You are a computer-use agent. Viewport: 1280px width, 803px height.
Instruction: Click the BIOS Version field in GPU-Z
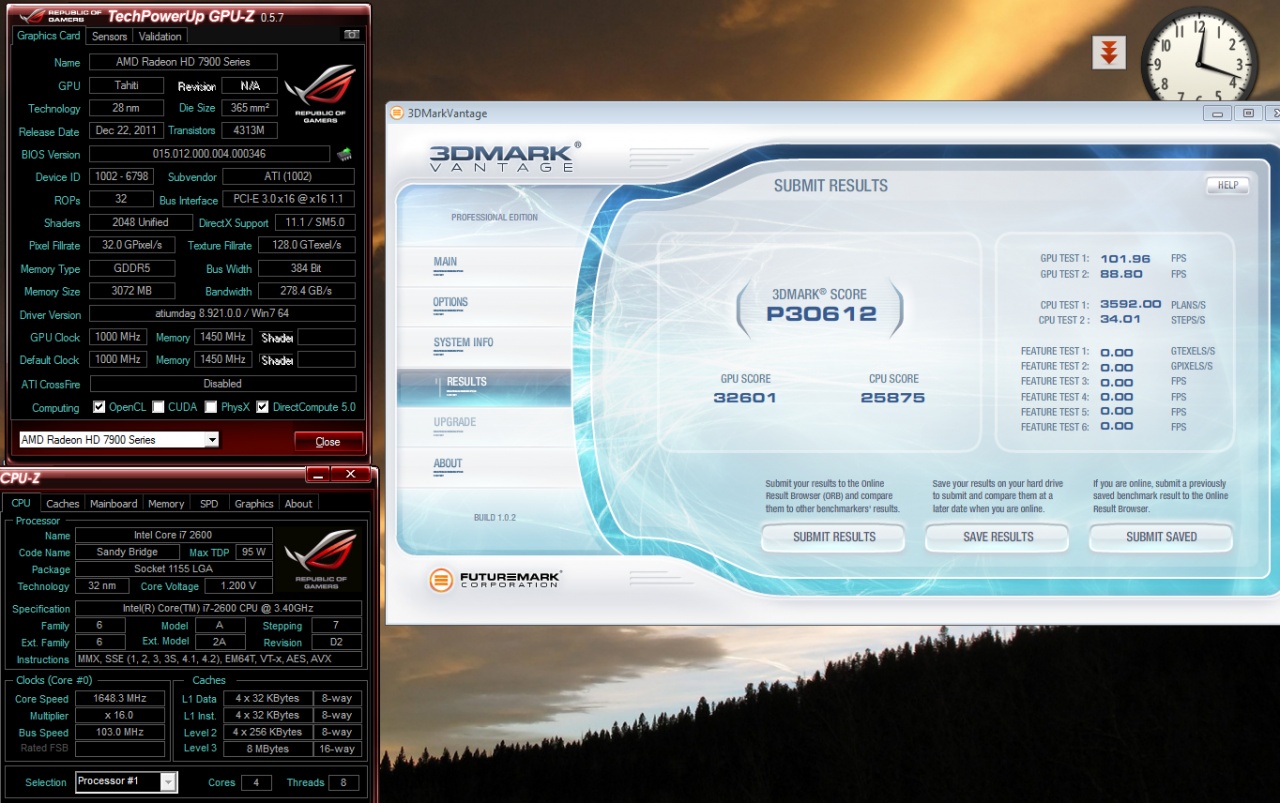tap(209, 154)
